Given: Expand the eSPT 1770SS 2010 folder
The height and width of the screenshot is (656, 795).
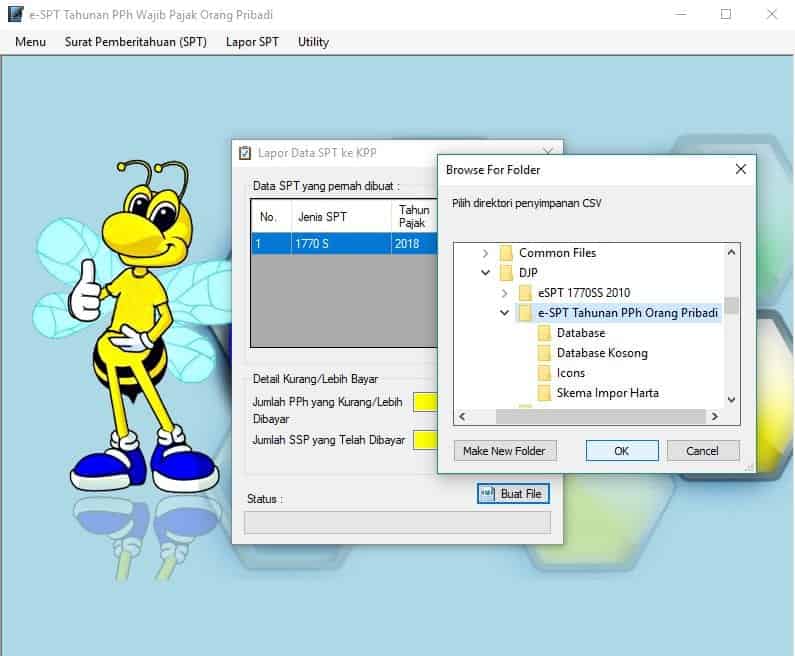Looking at the screenshot, I should [504, 293].
